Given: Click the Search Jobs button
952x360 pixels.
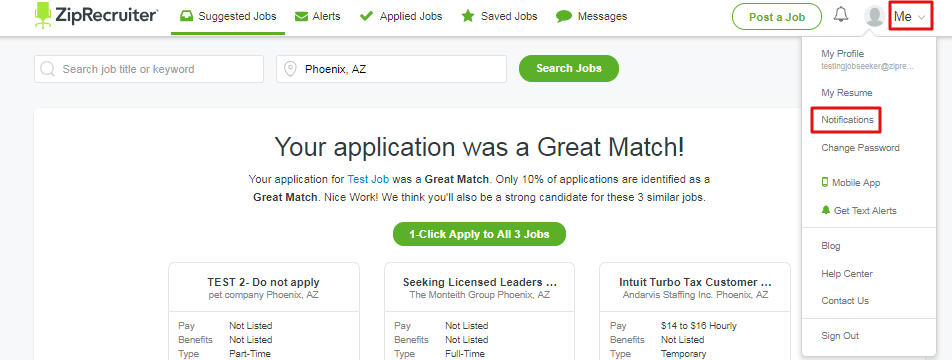Looking at the screenshot, I should (x=569, y=69).
